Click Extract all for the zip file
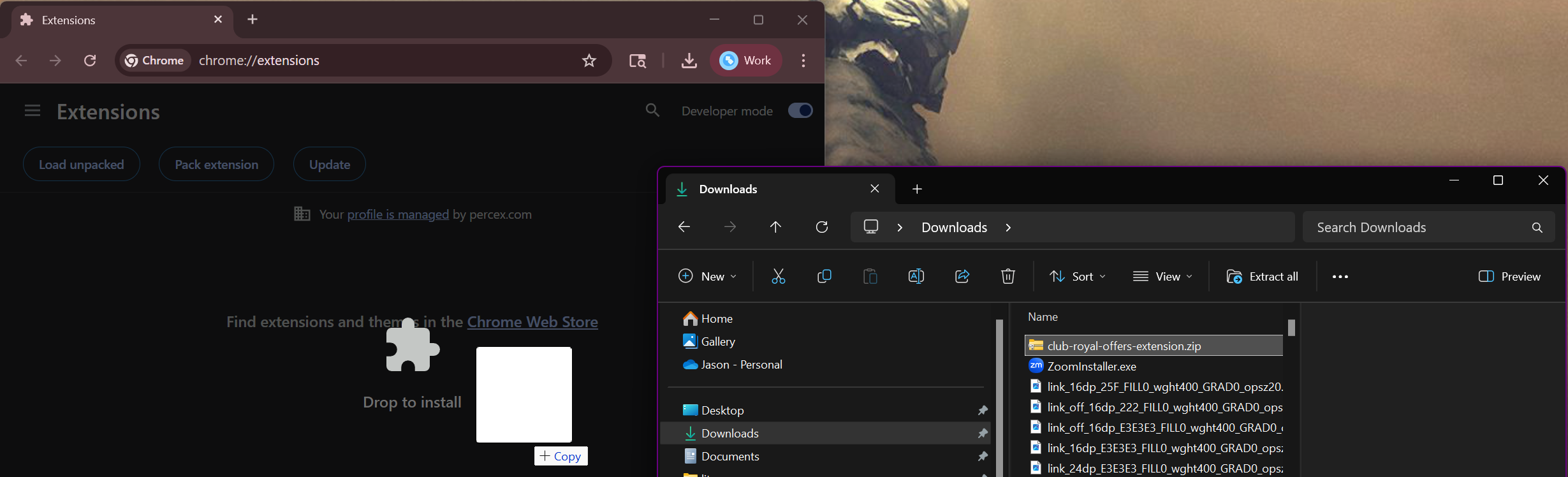 1263,276
